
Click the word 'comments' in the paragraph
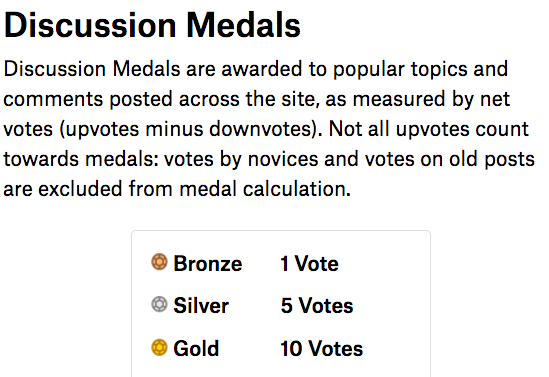click(x=53, y=99)
